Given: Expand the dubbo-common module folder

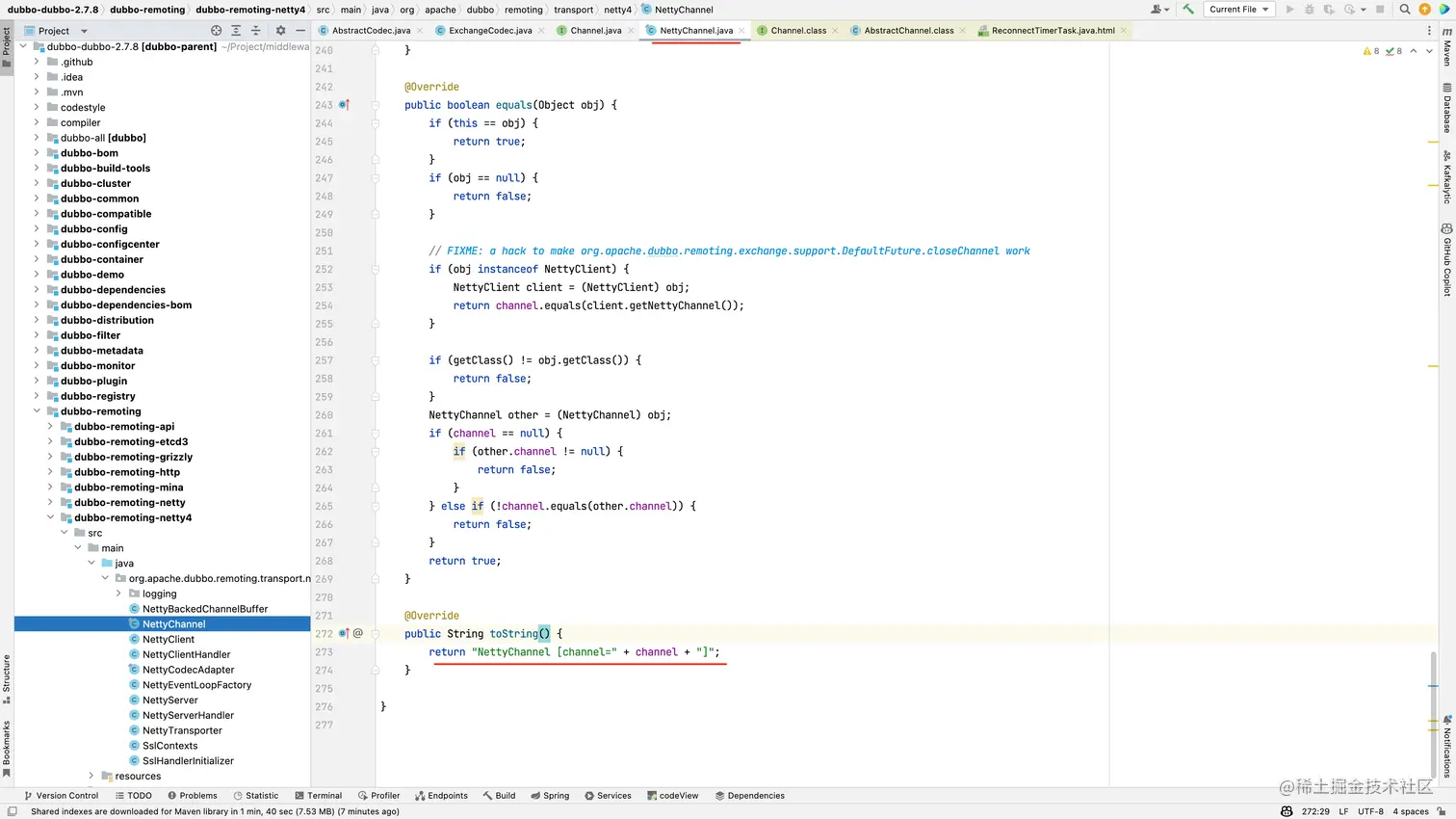Looking at the screenshot, I should (x=37, y=198).
